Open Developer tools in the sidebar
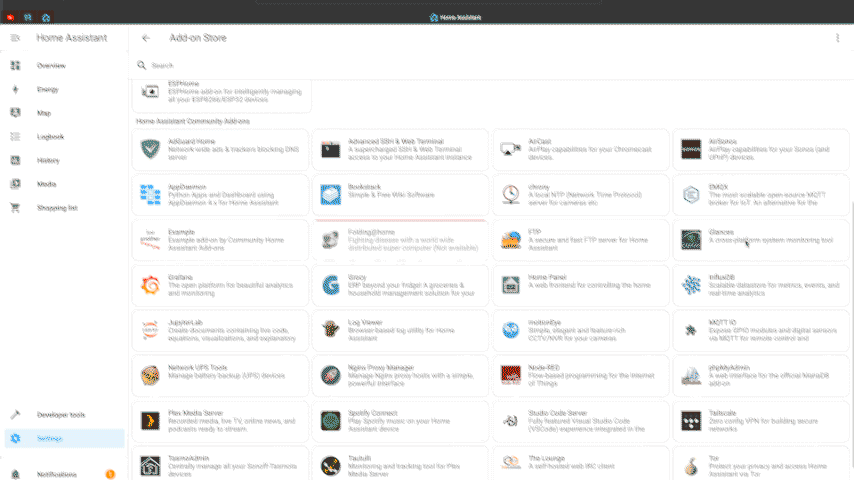 64,415
